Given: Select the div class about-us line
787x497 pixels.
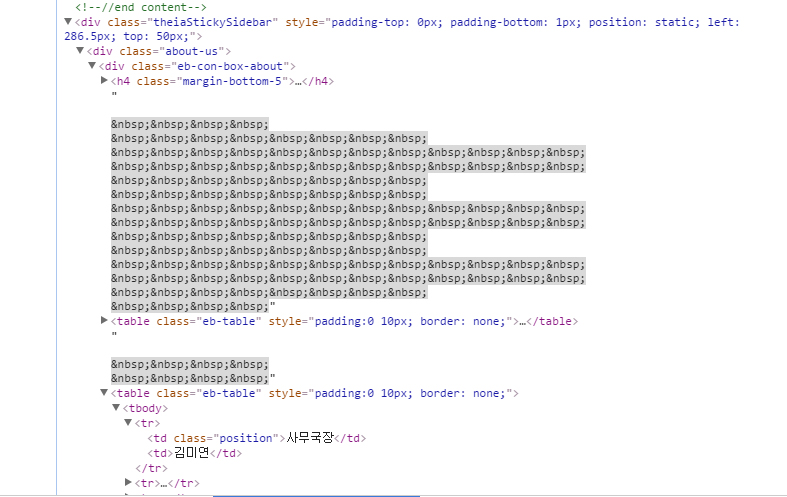Looking at the screenshot, I should point(159,51).
